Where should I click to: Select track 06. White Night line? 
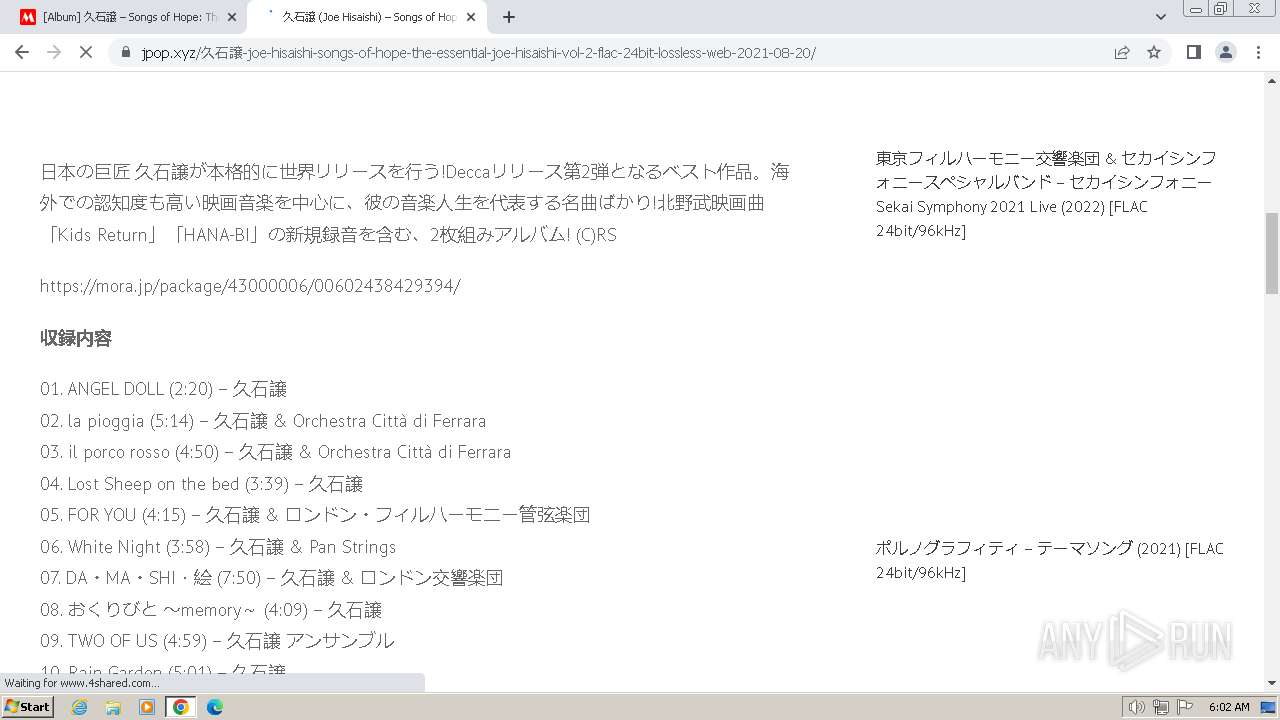218,547
